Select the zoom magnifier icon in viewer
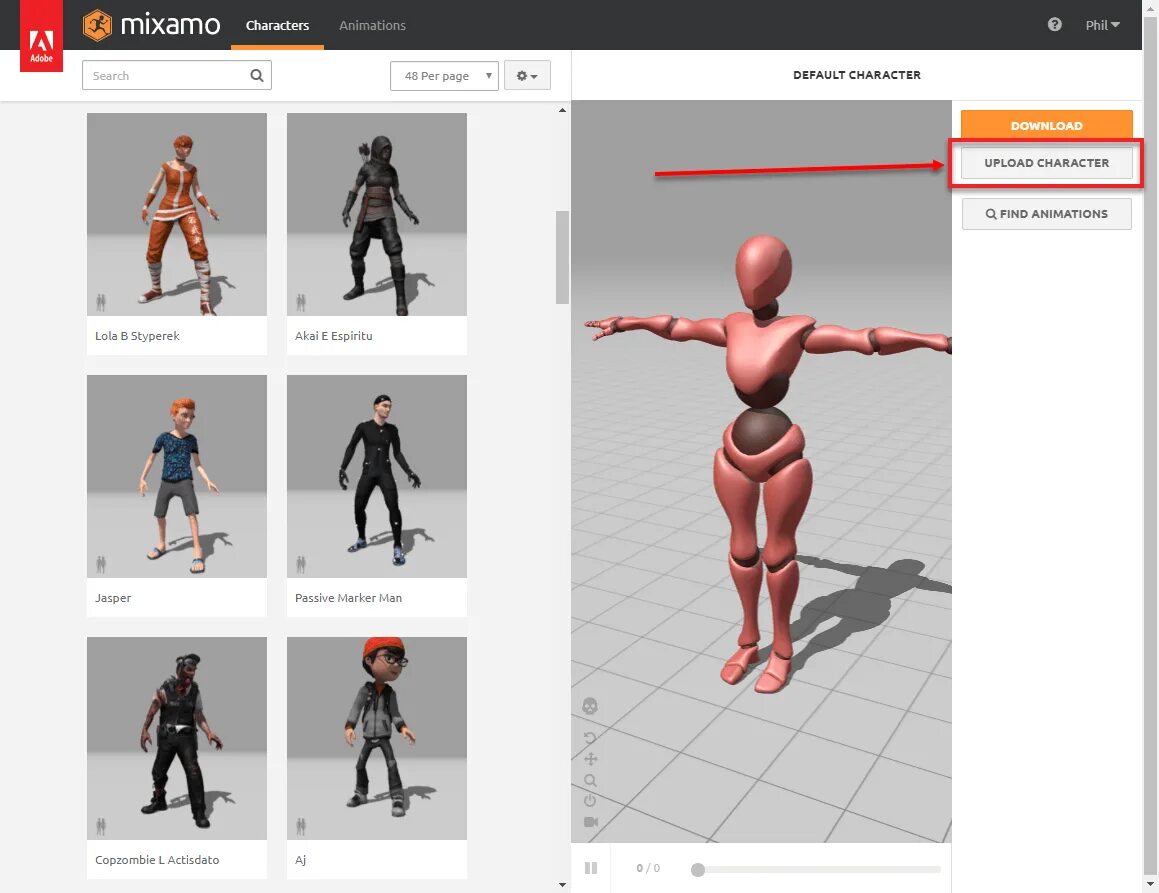The width and height of the screenshot is (1159, 893). (x=590, y=780)
